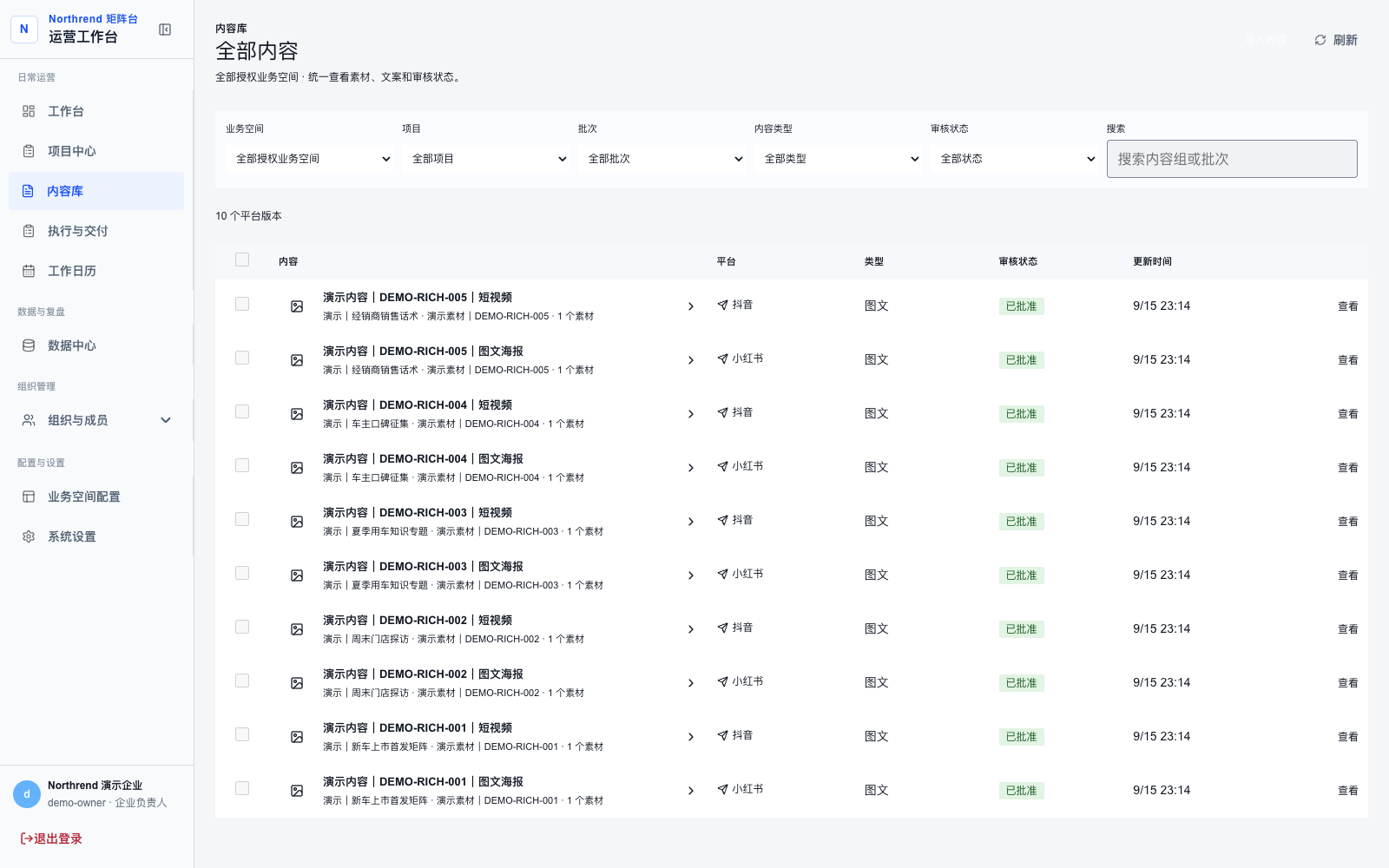Click the user avatar icon for demo-owner
The width and height of the screenshot is (1389, 868).
click(x=27, y=794)
